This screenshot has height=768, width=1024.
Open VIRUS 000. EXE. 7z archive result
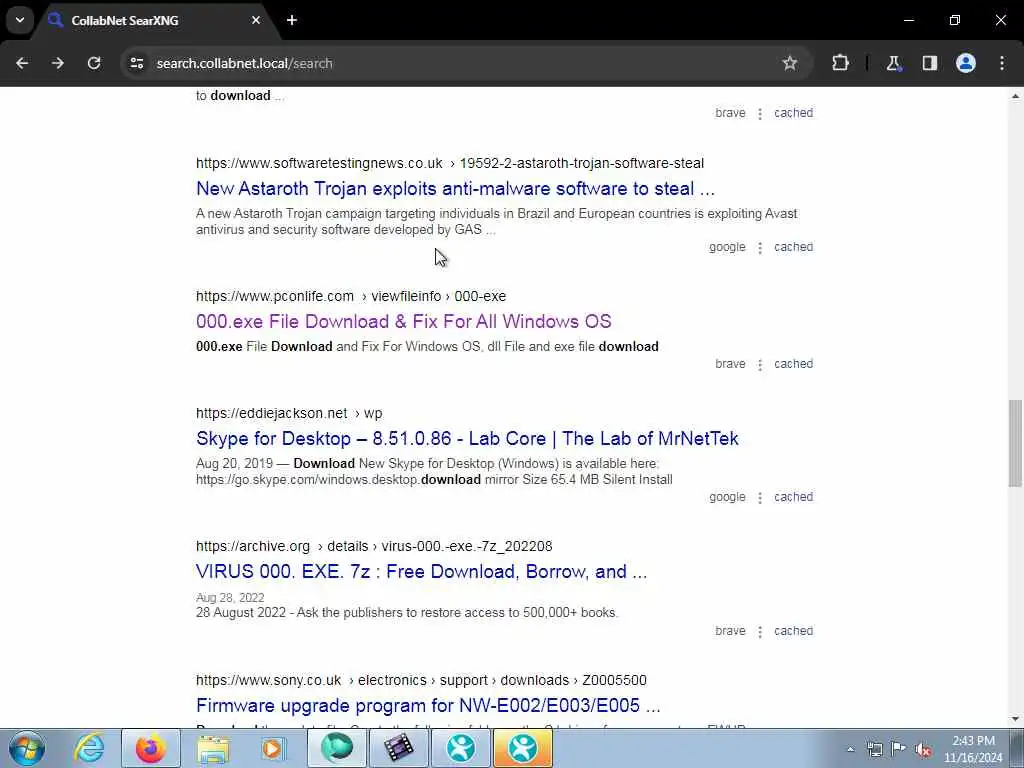421,571
